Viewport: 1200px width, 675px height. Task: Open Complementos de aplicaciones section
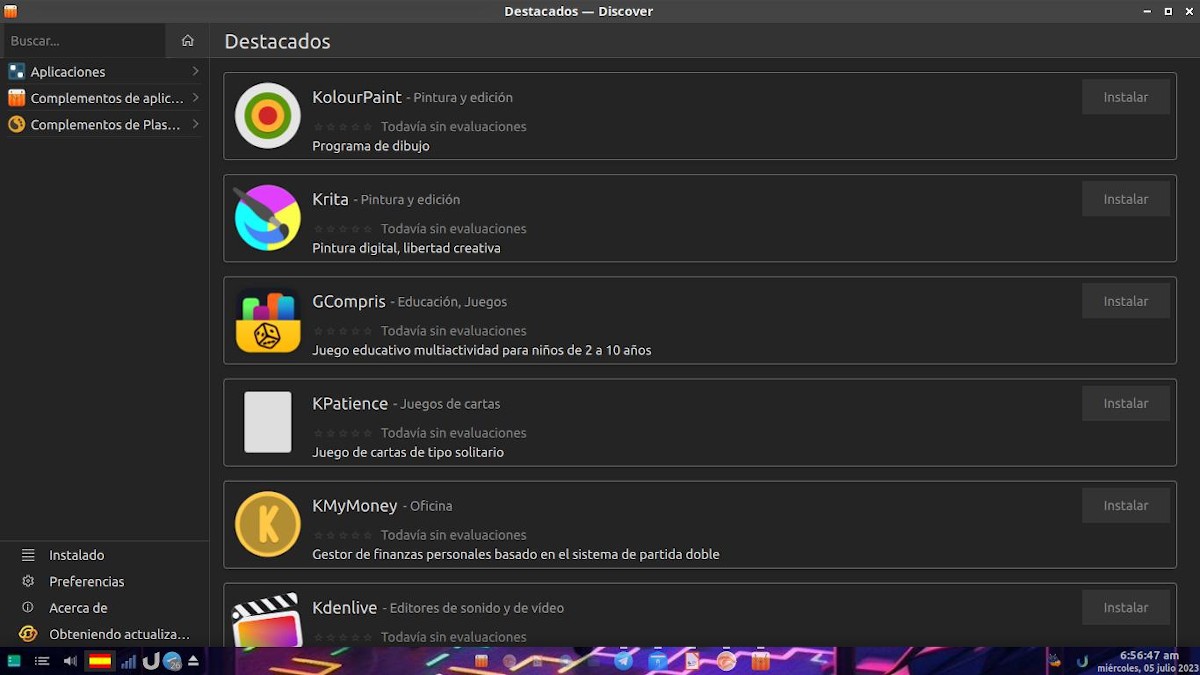point(104,98)
